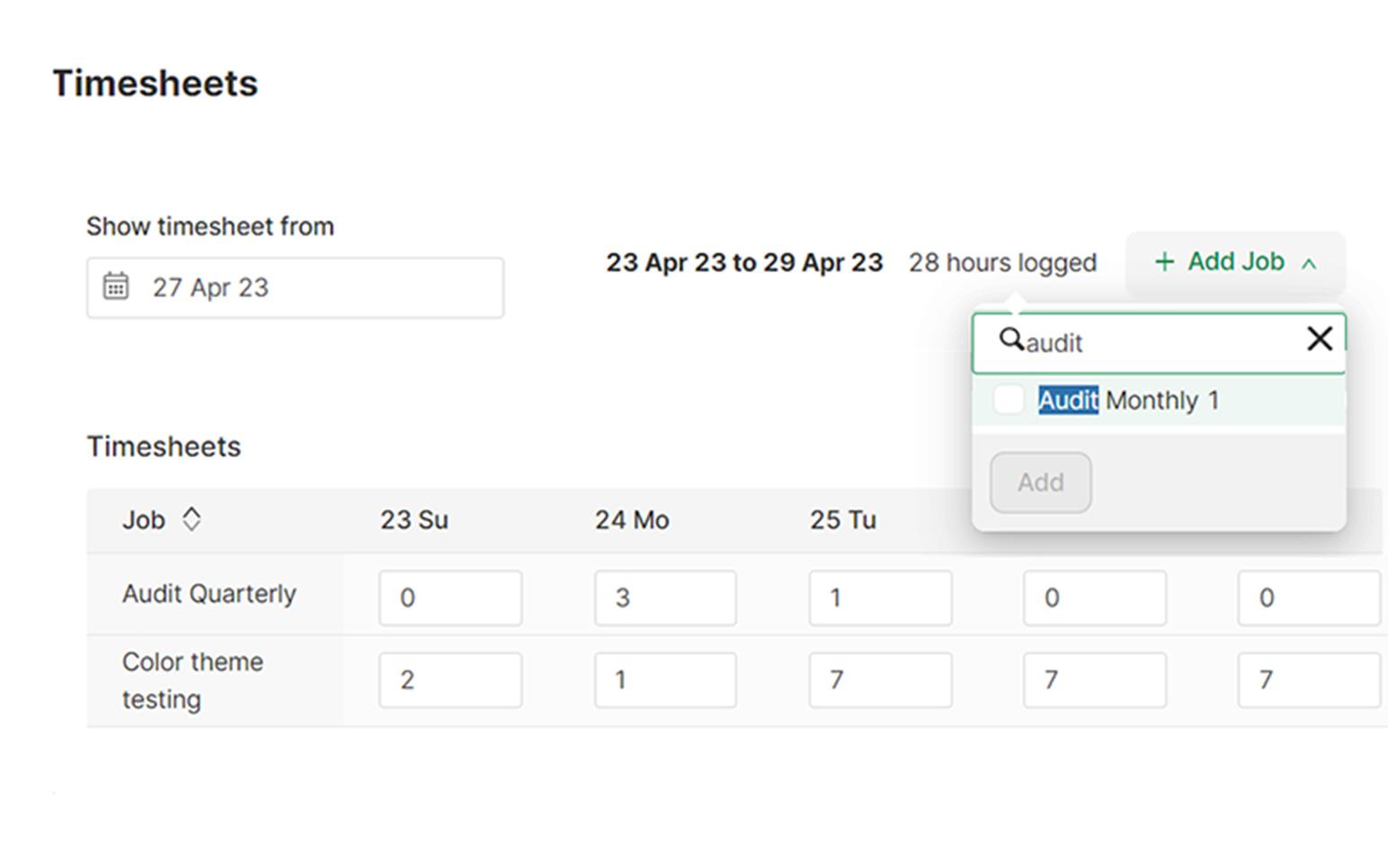Image resolution: width=1388 pixels, height=868 pixels.
Task: Tick the Audit Monthly 1 checkbox
Action: pyautogui.click(x=1008, y=400)
